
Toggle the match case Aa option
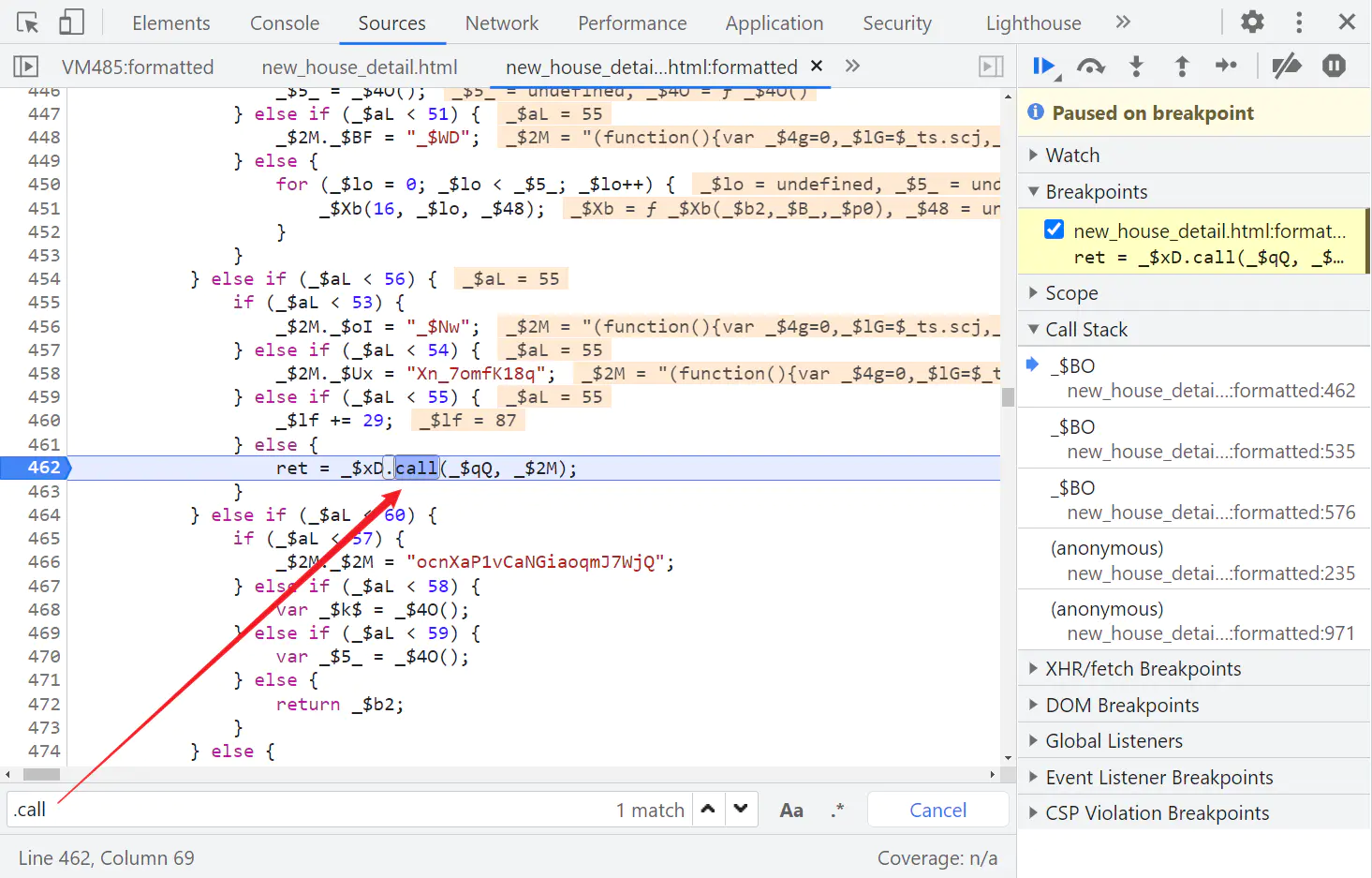(791, 811)
